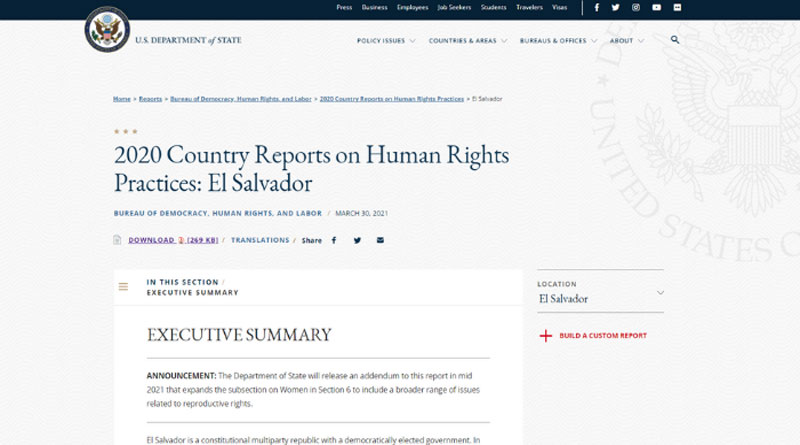Click the March 30, 2021 date text
800x445 pixels.
coord(361,213)
